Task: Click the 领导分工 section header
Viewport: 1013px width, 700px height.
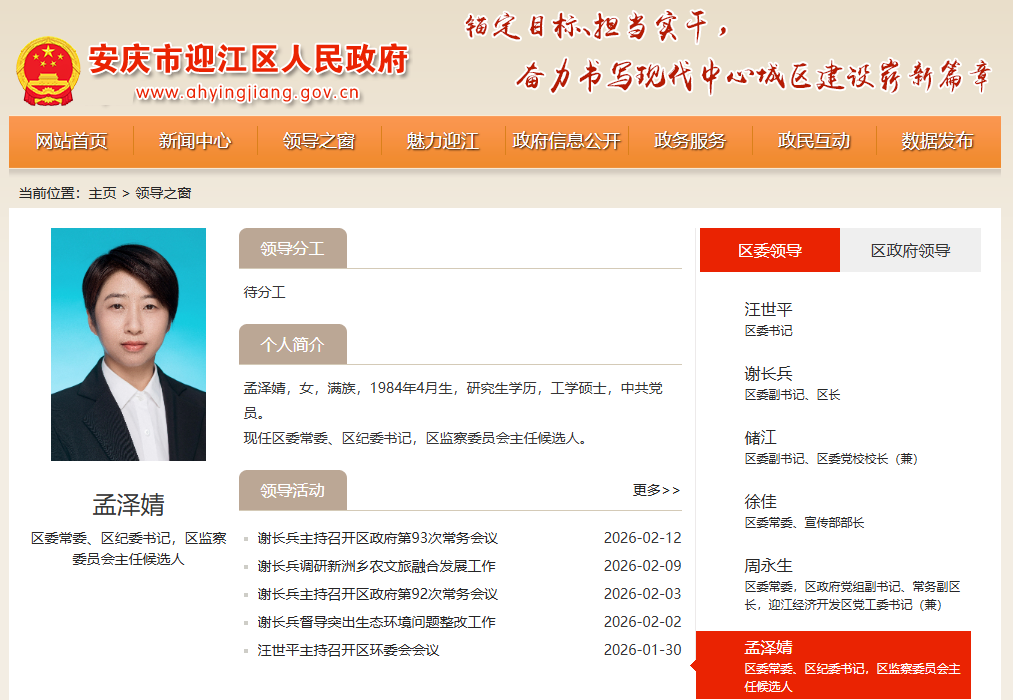Action: click(293, 248)
